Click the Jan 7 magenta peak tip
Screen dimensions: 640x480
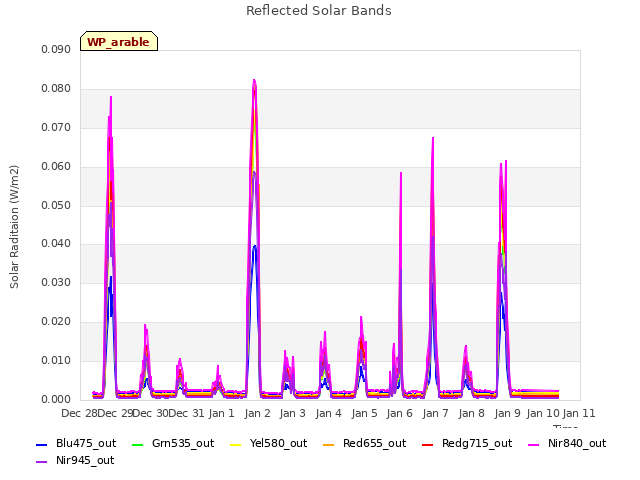coord(433,138)
